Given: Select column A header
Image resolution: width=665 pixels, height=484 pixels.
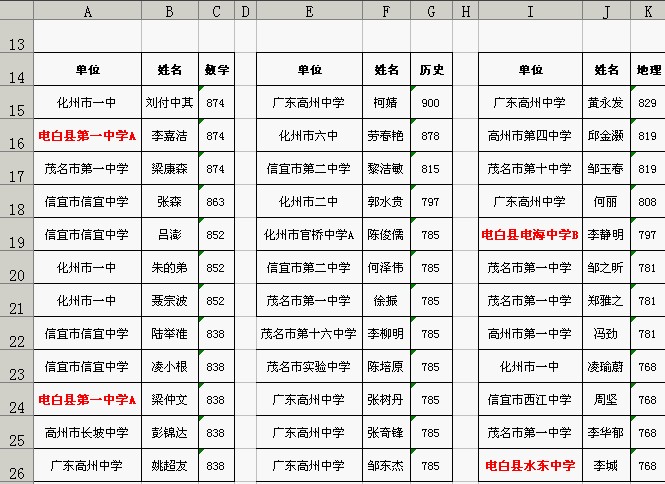Looking at the screenshot, I should (87, 10).
